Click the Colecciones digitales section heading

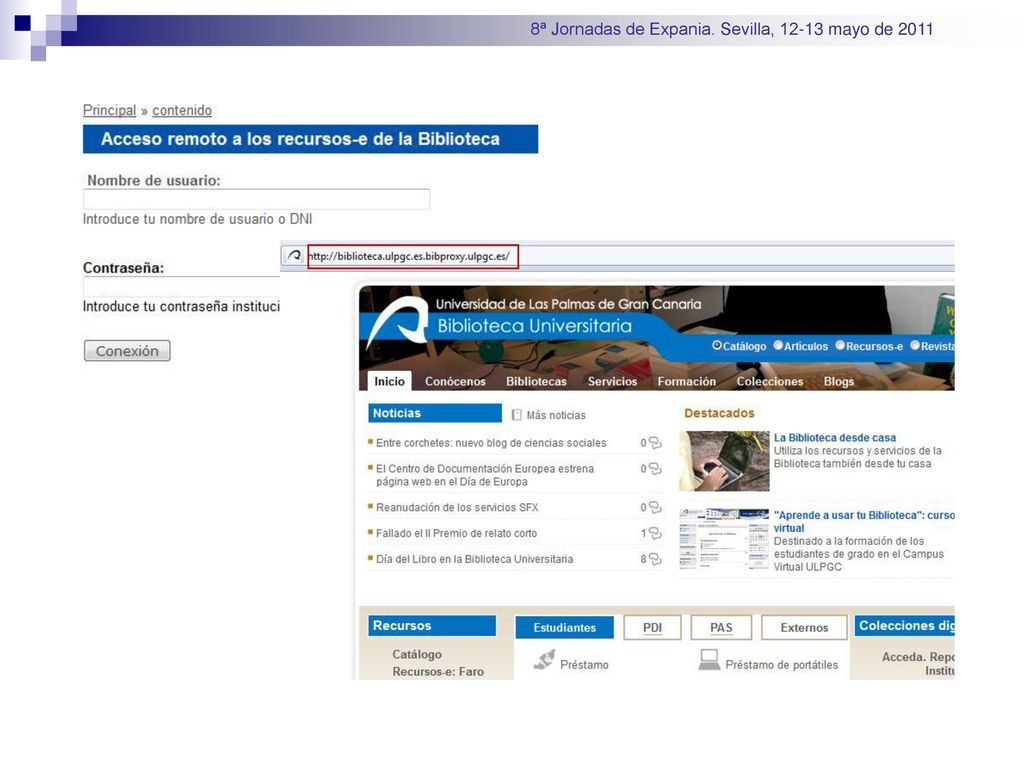tap(904, 626)
